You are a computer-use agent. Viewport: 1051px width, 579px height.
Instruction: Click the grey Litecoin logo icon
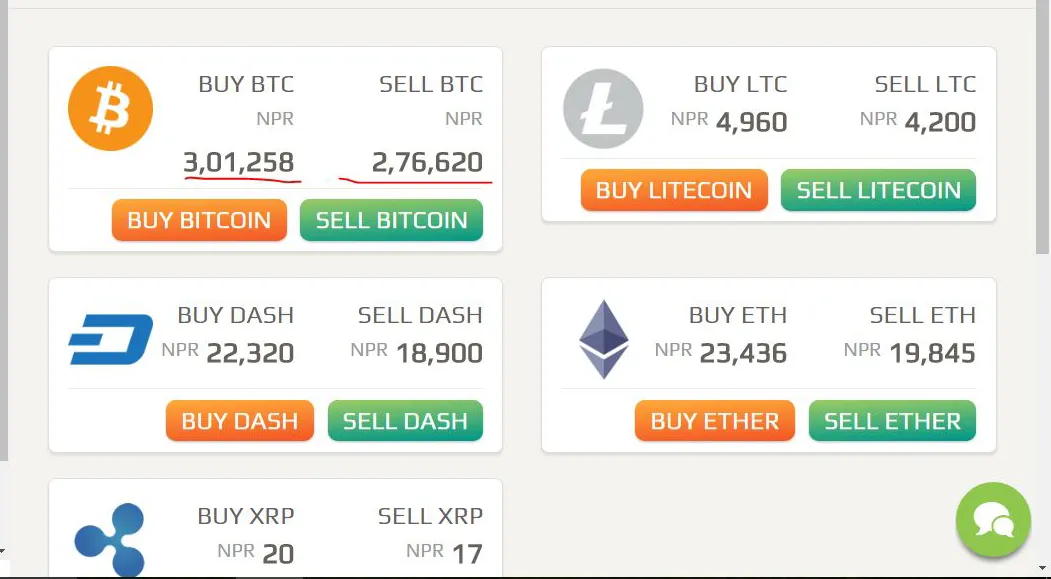pyautogui.click(x=603, y=108)
